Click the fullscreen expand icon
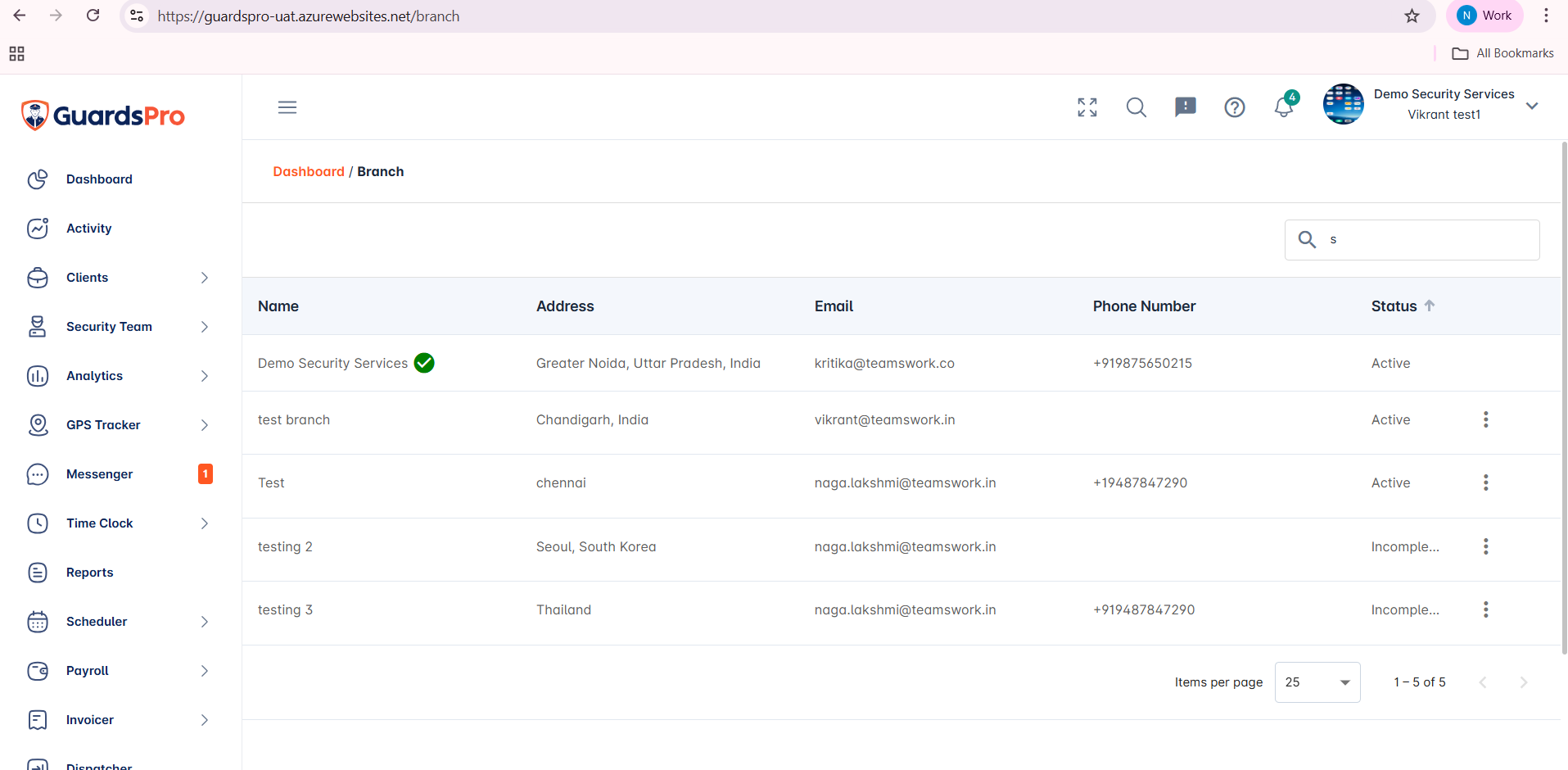This screenshot has width=1568, height=770. pyautogui.click(x=1087, y=107)
